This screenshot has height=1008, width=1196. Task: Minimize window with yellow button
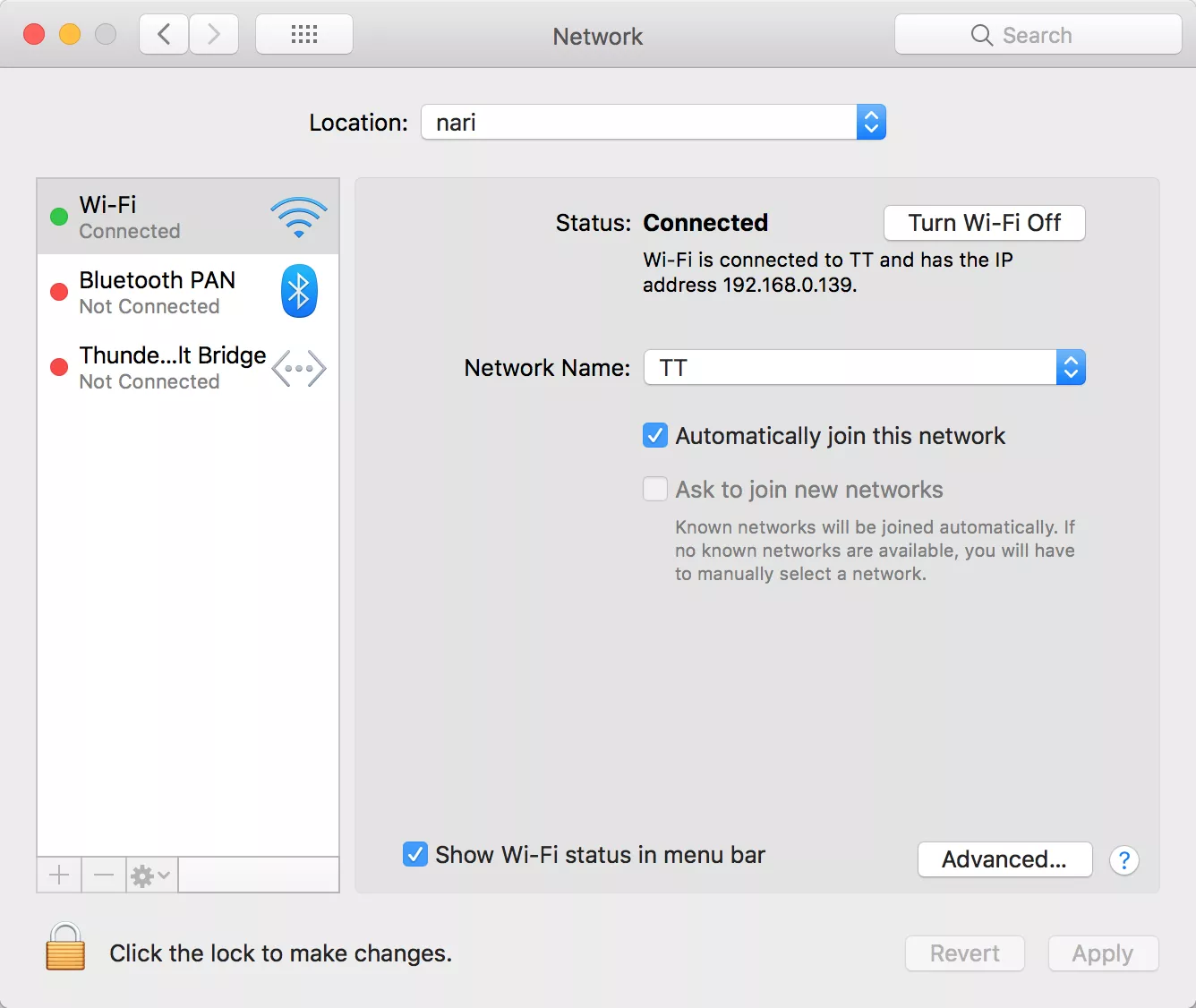pos(70,34)
